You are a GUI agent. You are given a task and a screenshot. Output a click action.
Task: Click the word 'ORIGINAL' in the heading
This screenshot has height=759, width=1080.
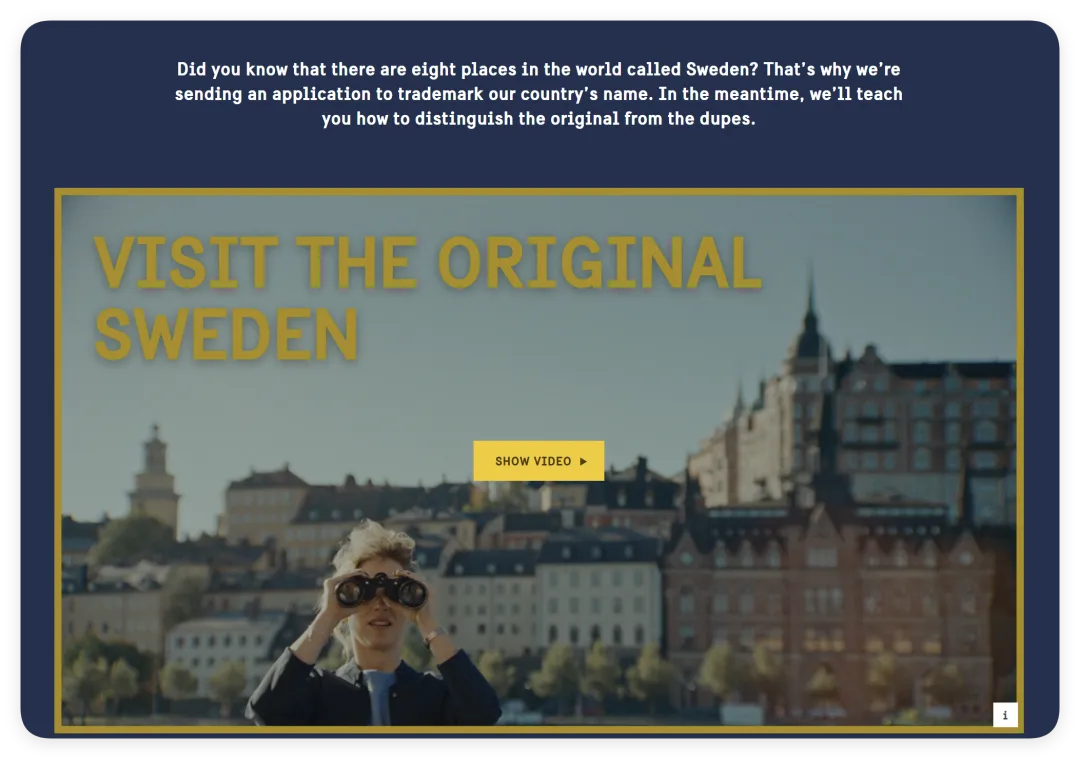[x=600, y=262]
